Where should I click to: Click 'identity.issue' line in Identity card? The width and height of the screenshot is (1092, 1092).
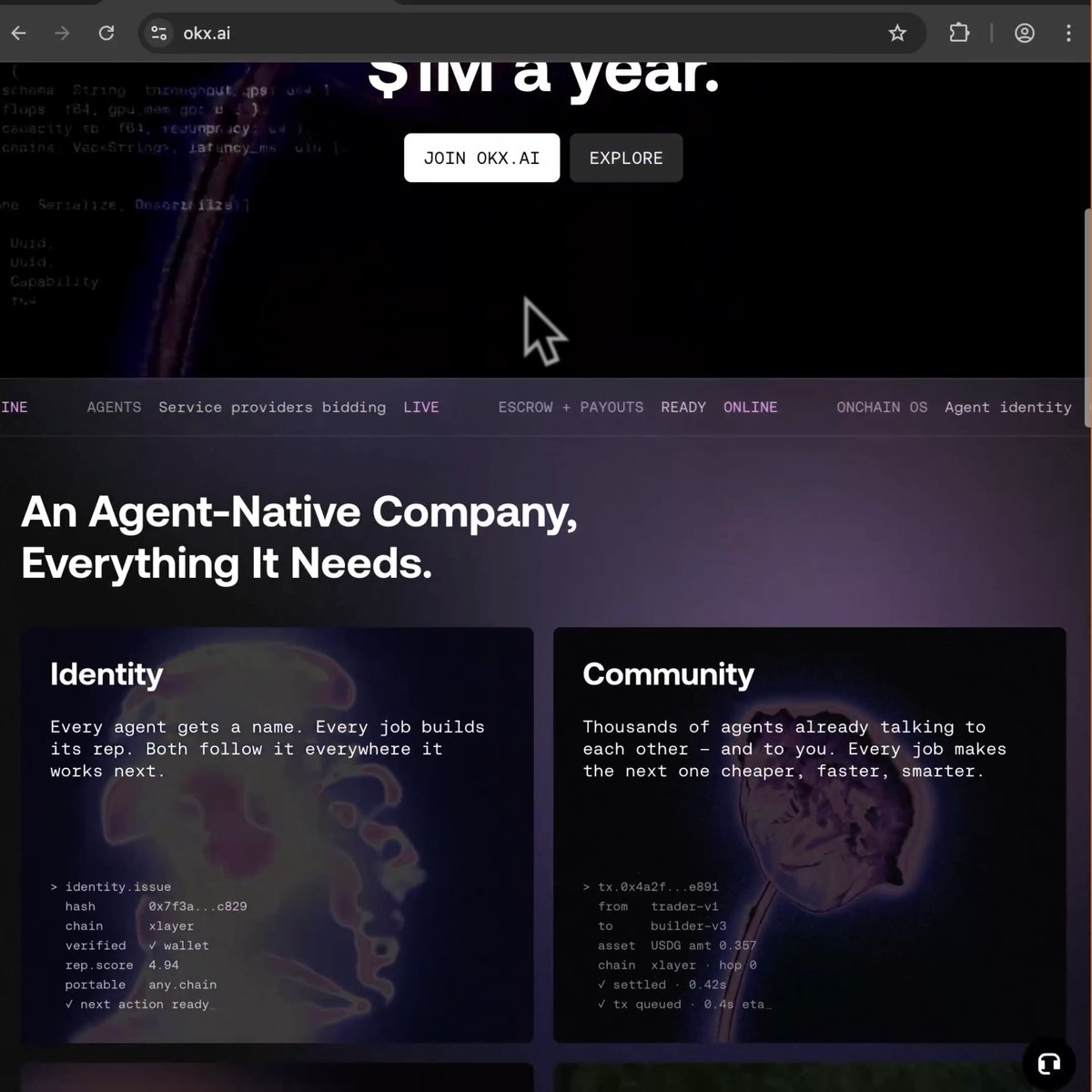click(x=111, y=886)
